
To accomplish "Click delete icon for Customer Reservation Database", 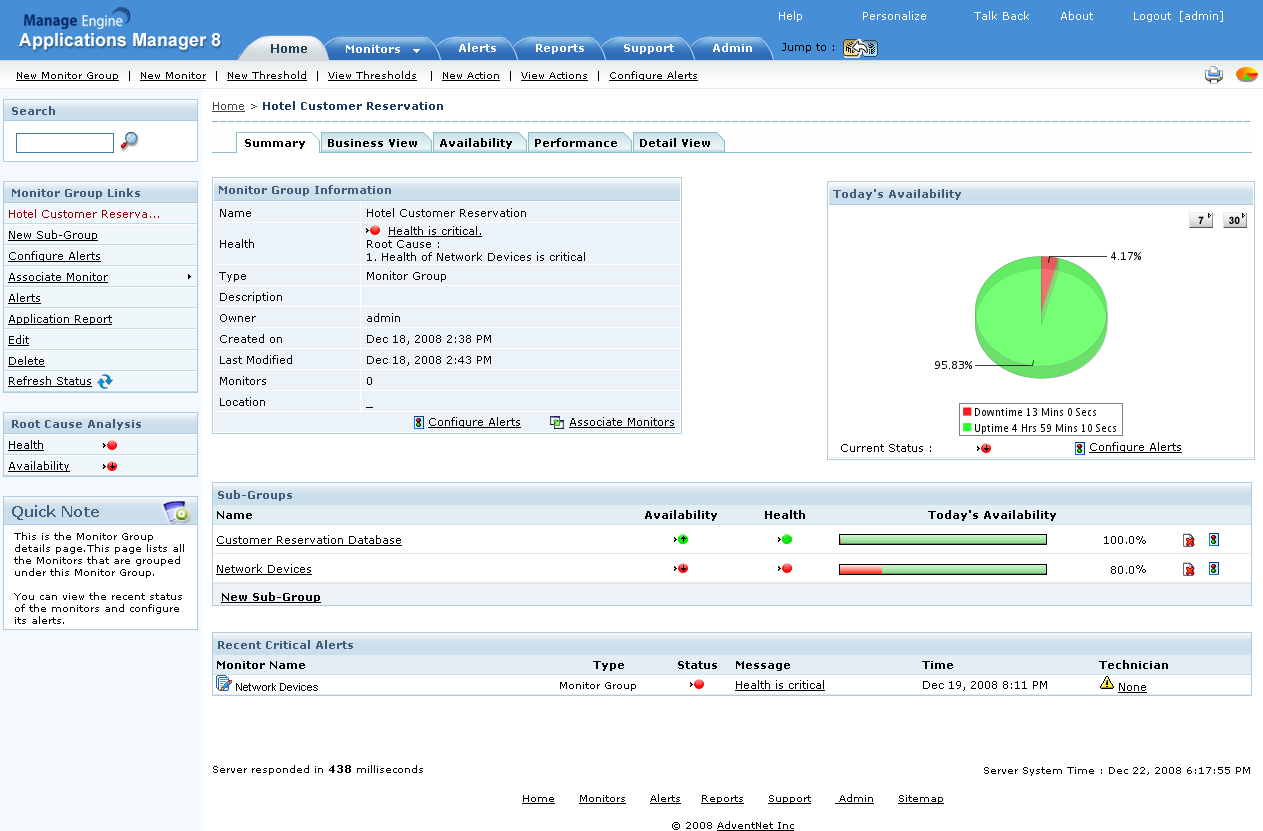I will tap(1188, 540).
